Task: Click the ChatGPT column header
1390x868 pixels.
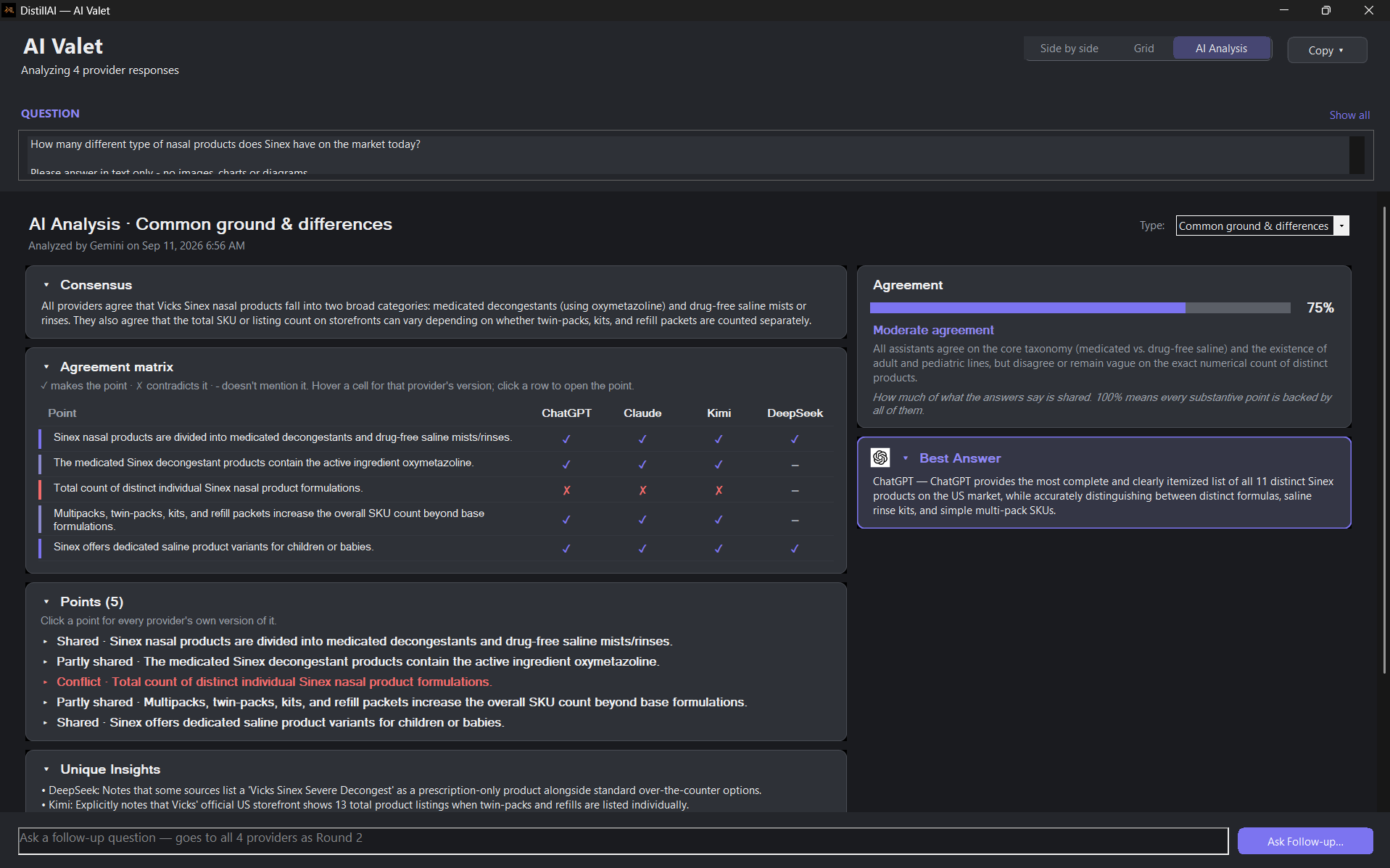Action: coord(566,413)
